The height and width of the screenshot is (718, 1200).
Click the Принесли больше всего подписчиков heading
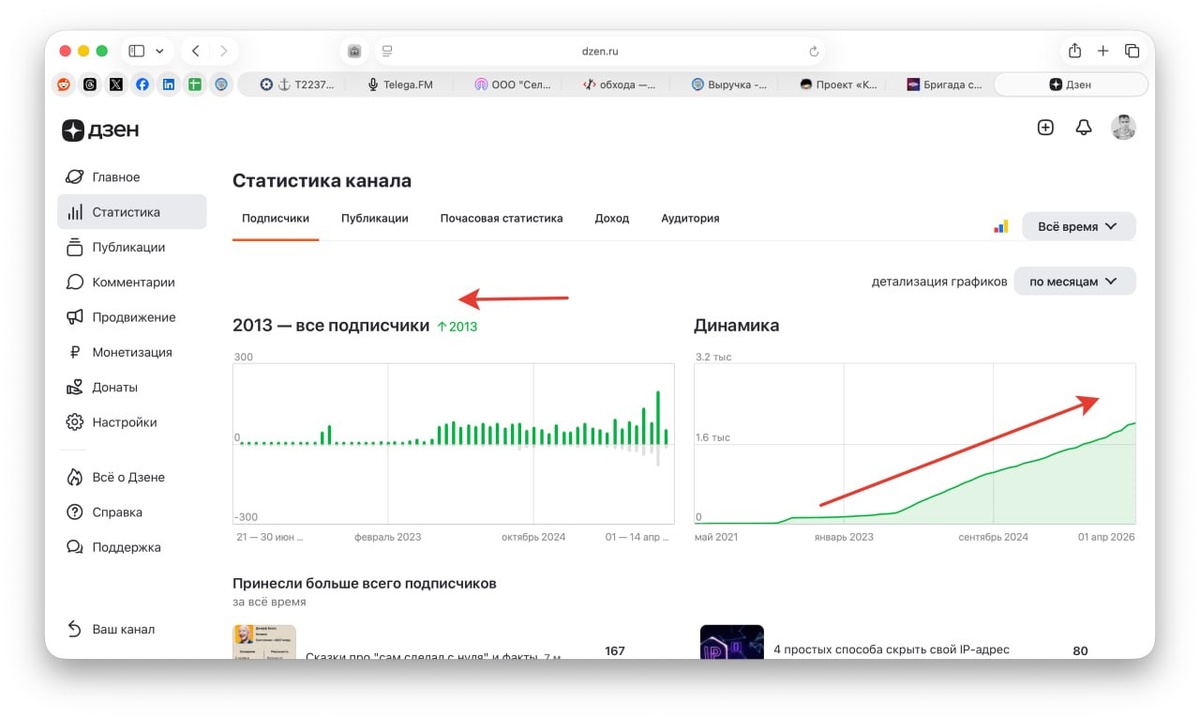[364, 583]
